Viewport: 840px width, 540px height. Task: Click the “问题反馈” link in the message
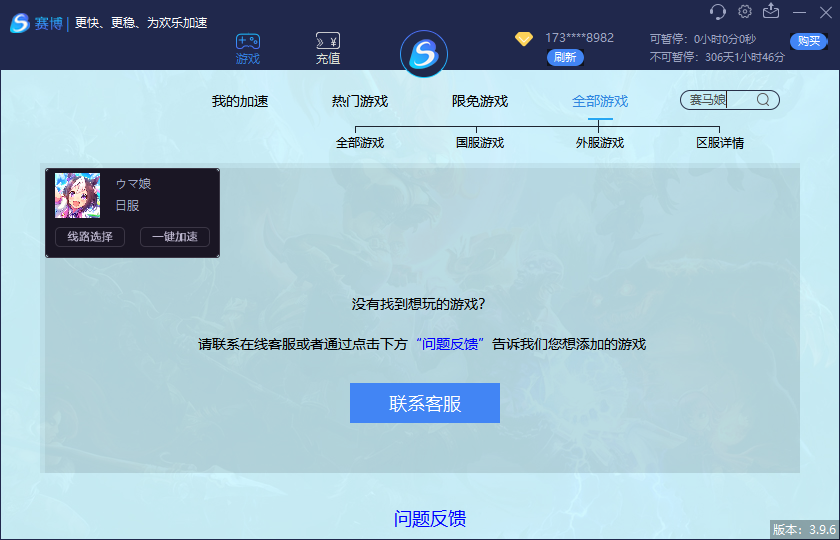tap(449, 344)
